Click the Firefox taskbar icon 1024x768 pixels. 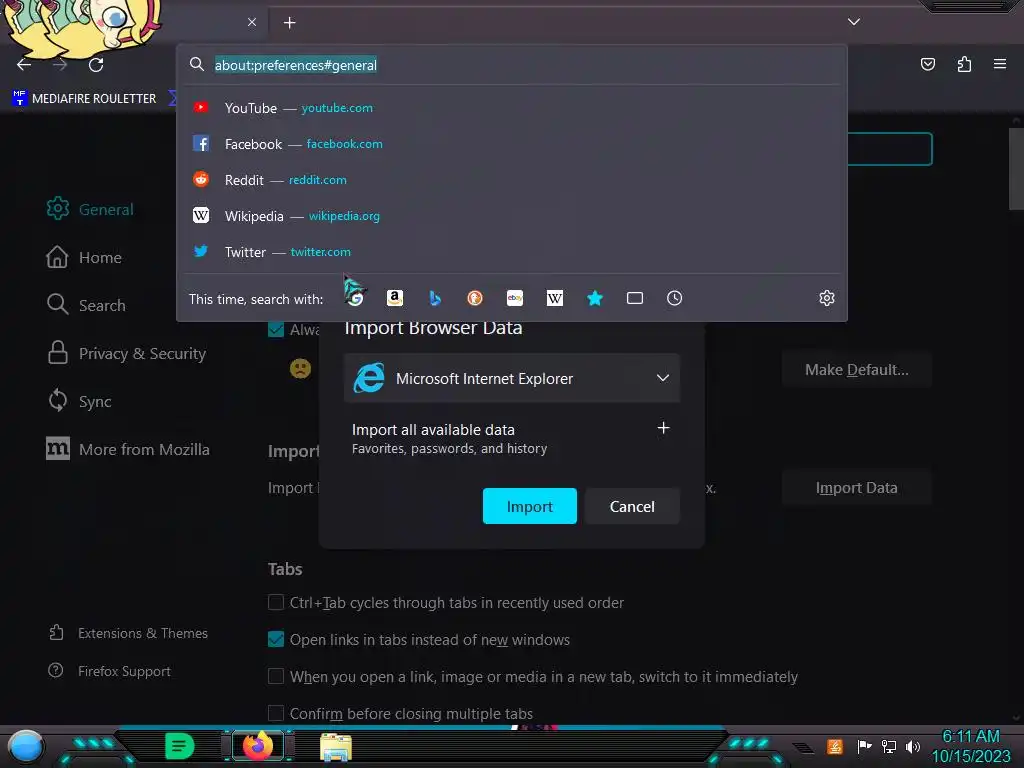[258, 746]
